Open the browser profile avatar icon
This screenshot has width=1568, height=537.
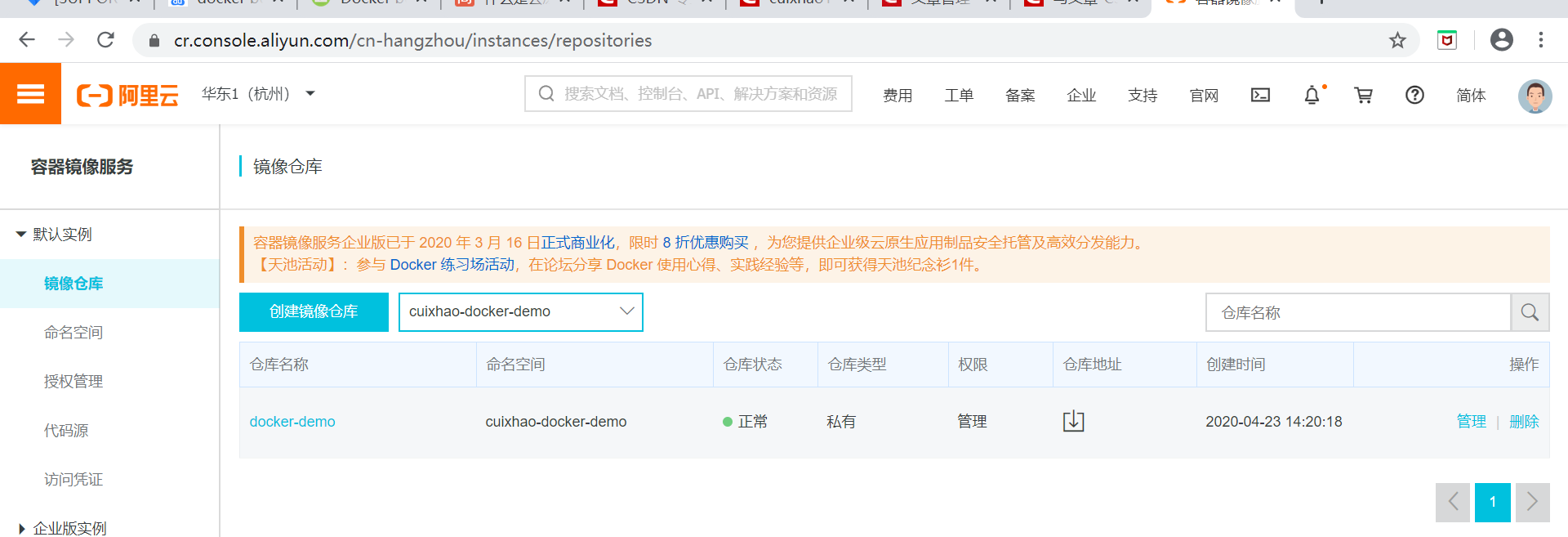click(1501, 40)
